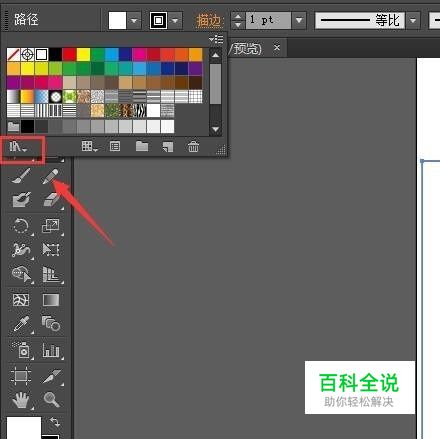This screenshot has width=440, height=439.
Task: Select the Slice tool
Action: (51, 376)
